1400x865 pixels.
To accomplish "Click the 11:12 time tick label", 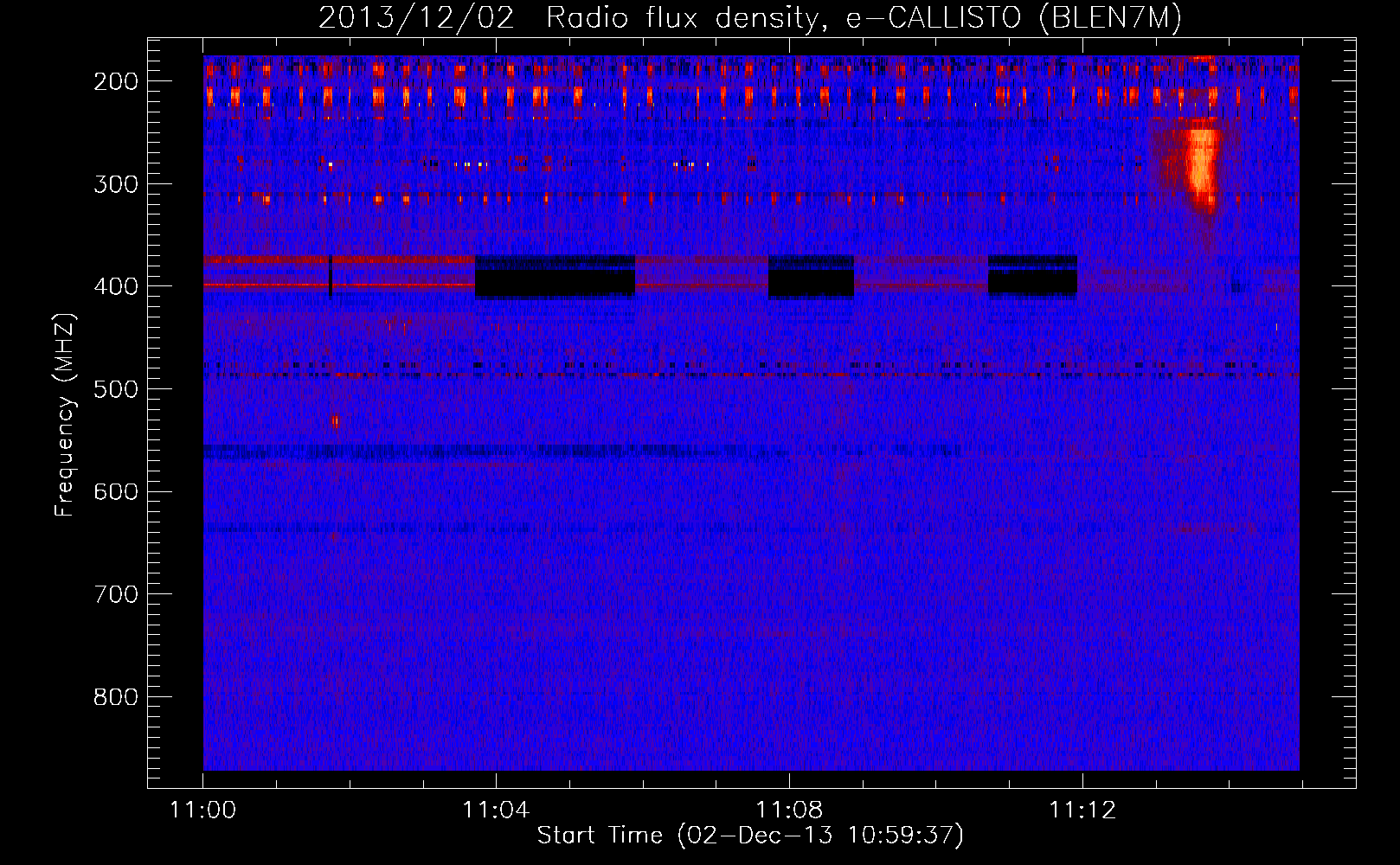I will point(1082,810).
